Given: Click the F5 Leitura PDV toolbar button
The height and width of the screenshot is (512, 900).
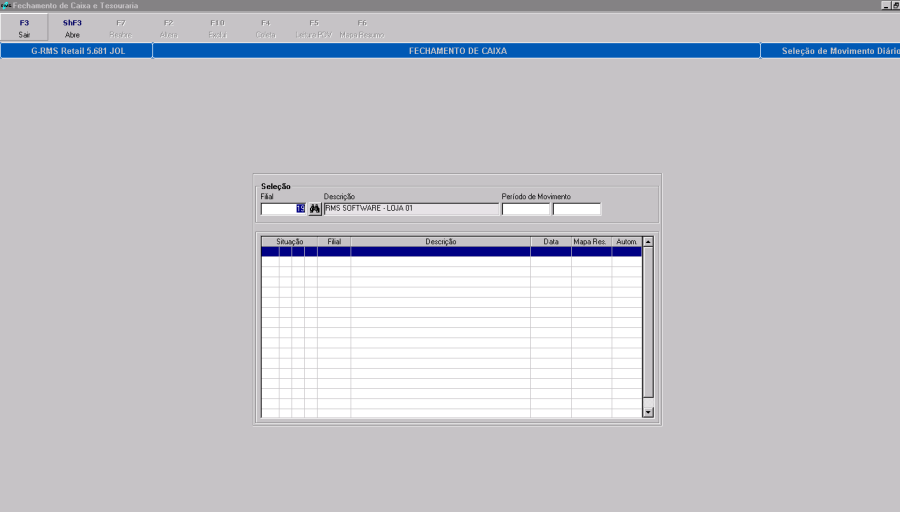Looking at the screenshot, I should (314, 28).
